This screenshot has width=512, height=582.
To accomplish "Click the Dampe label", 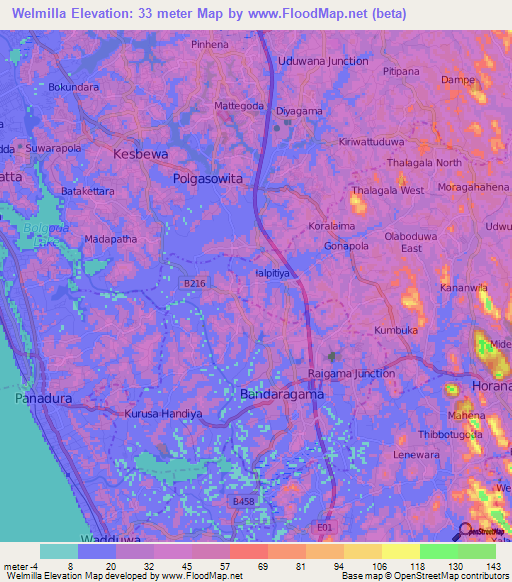I will click(x=458, y=80).
